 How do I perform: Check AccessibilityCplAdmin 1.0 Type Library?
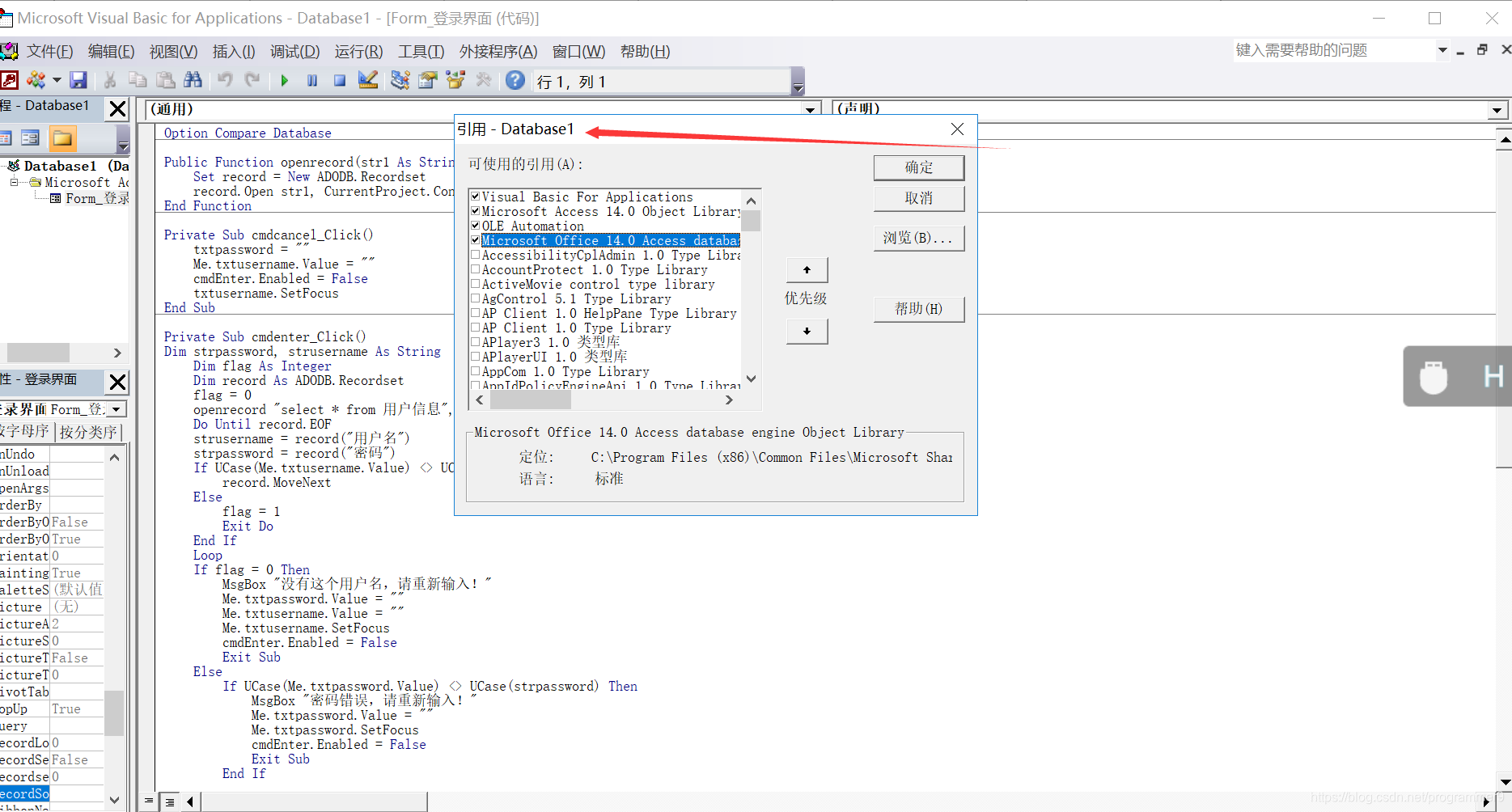click(476, 255)
